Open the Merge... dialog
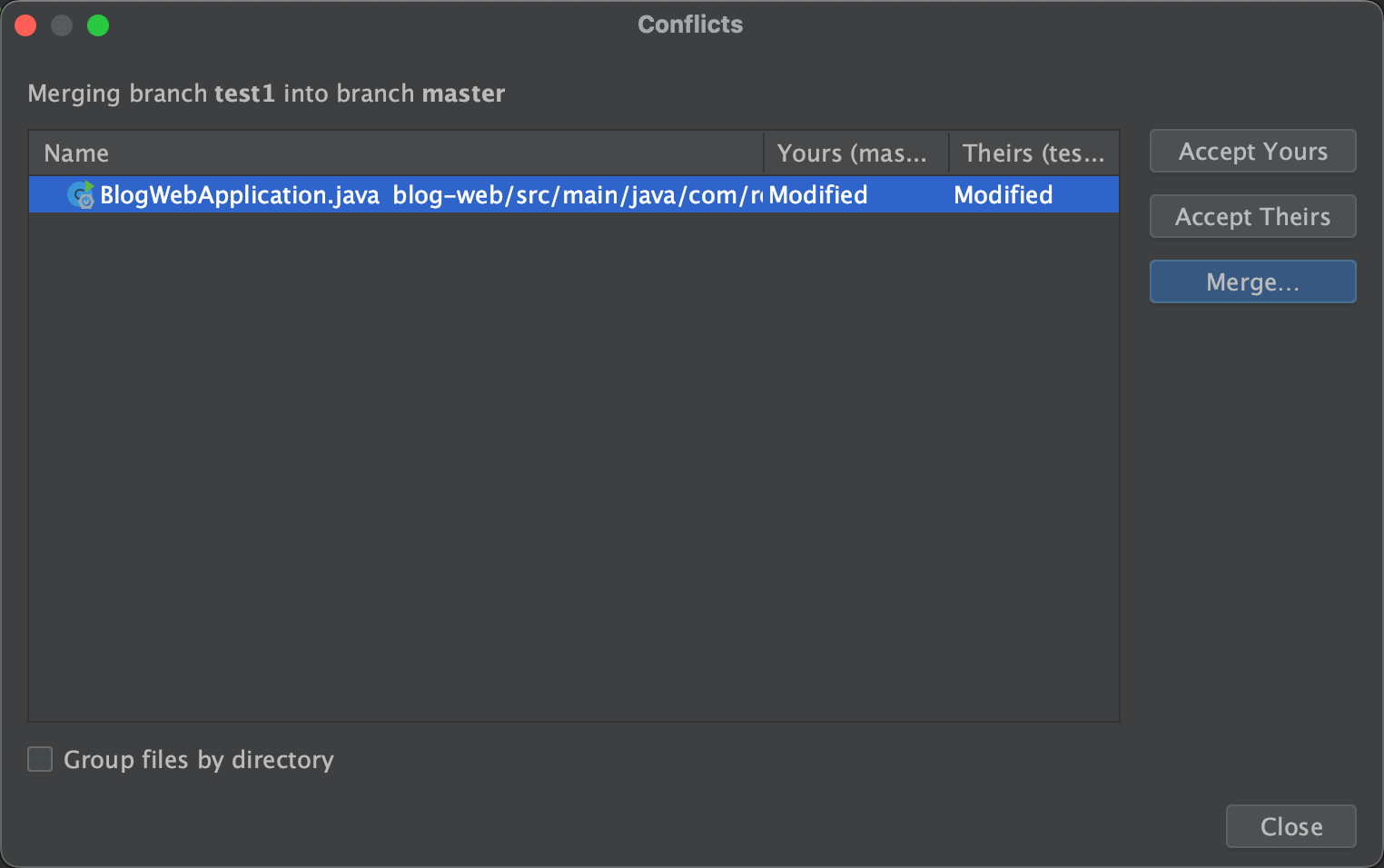The width and height of the screenshot is (1384, 868). [1252, 282]
